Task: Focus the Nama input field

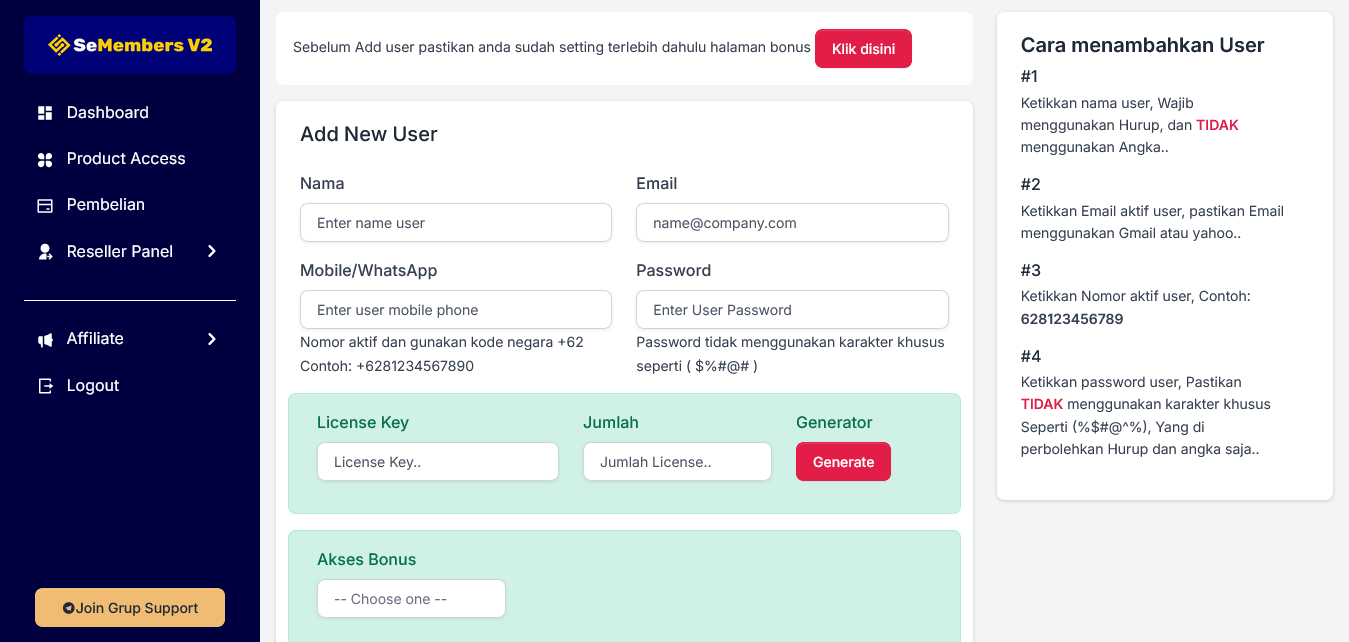Action: point(456,223)
